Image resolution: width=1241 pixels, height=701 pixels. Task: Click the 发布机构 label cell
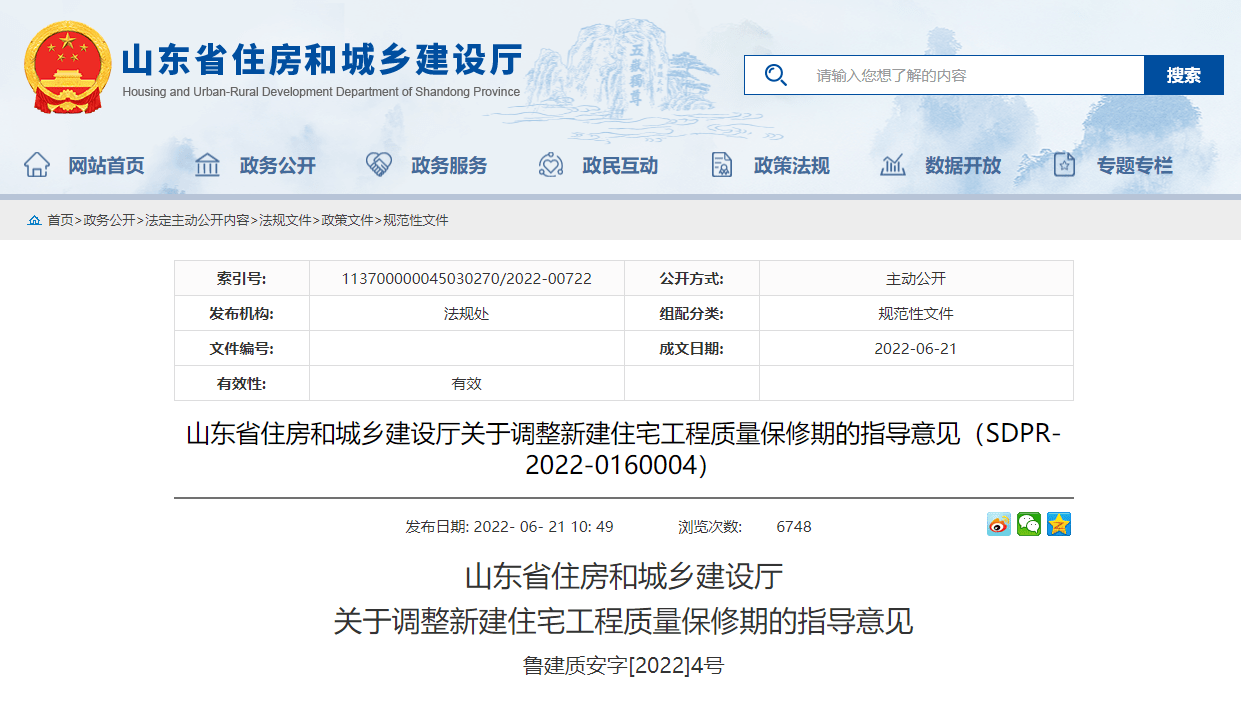pos(242,314)
